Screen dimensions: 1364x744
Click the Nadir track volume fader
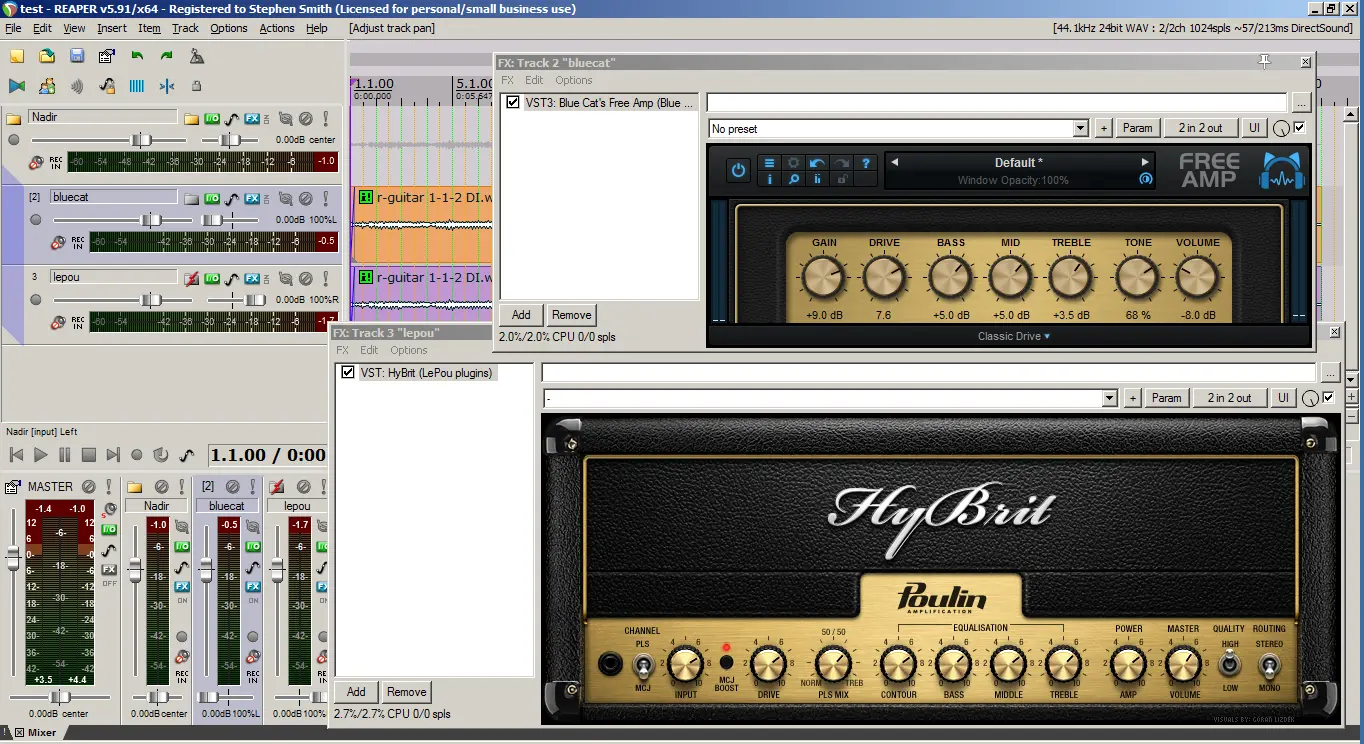(x=142, y=140)
